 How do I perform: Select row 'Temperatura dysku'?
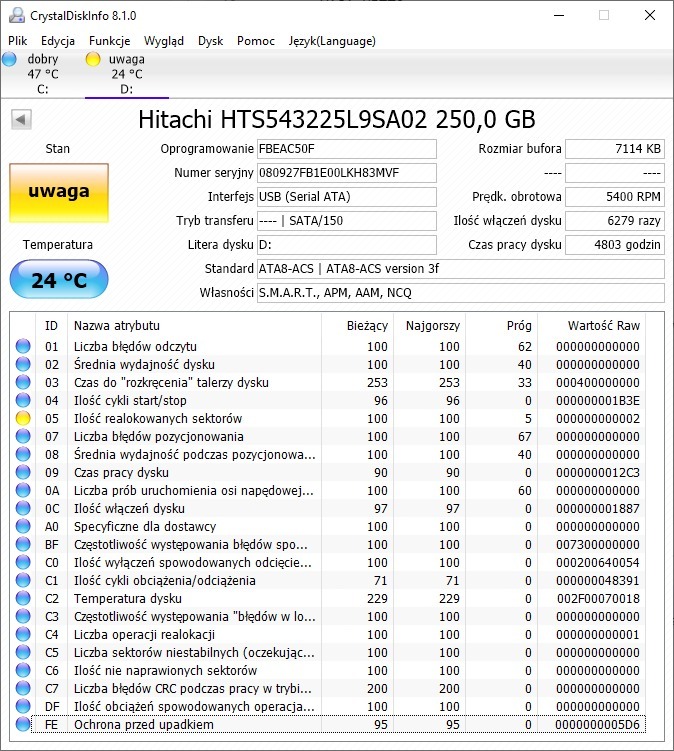tap(329, 598)
